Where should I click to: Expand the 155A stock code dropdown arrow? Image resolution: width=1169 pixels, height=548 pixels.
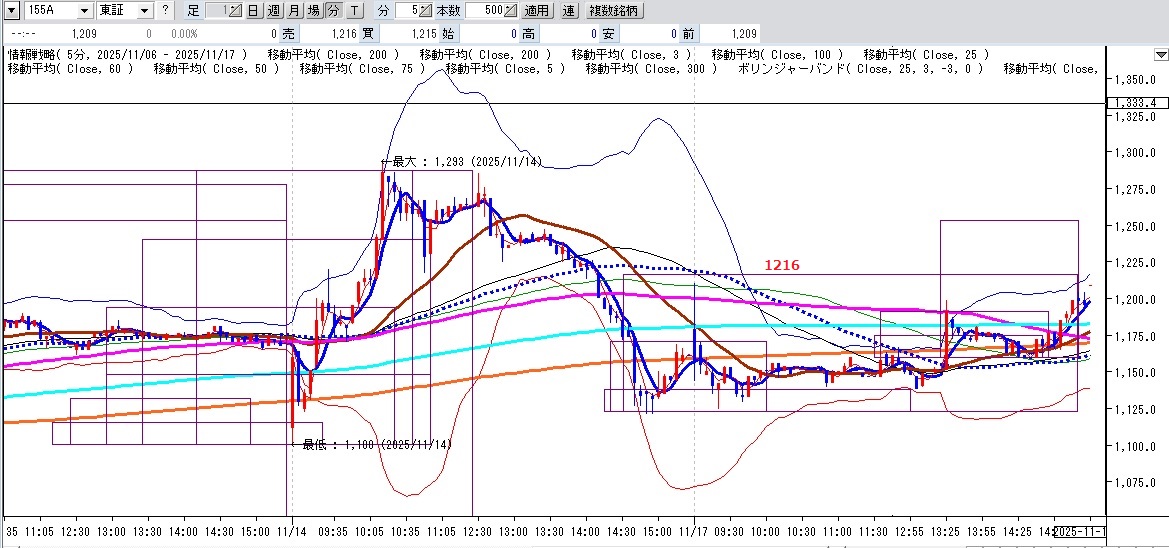click(x=84, y=10)
